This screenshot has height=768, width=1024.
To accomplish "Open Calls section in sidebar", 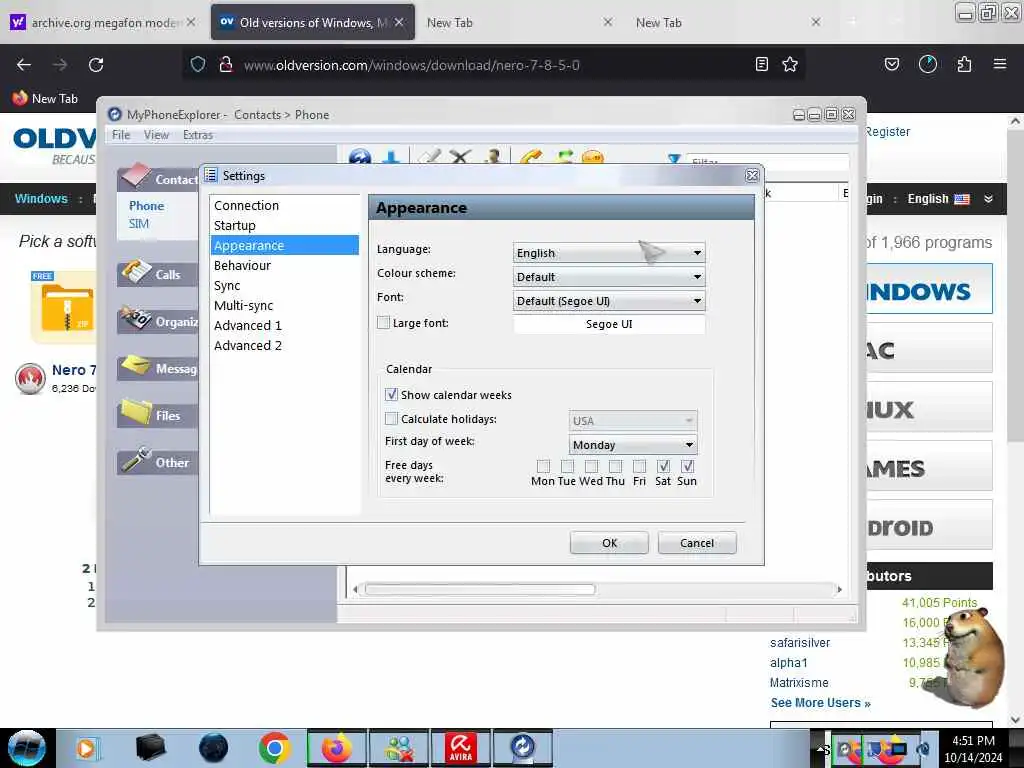I will click(x=158, y=274).
